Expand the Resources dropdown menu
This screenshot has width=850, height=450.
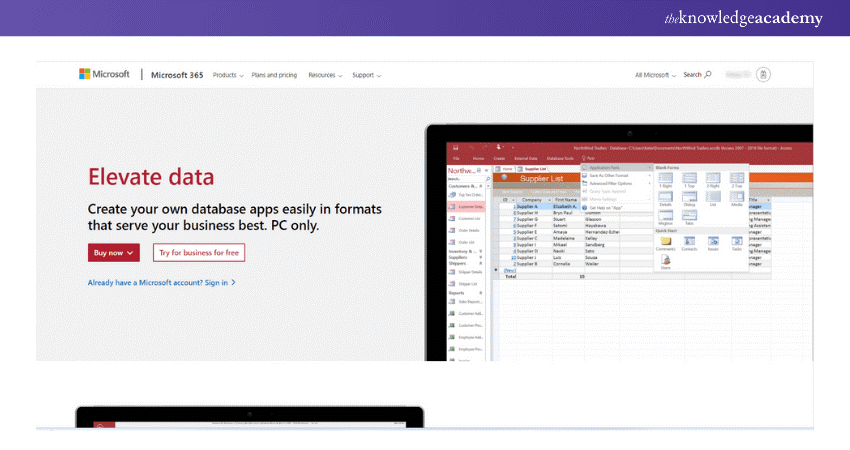[x=325, y=75]
